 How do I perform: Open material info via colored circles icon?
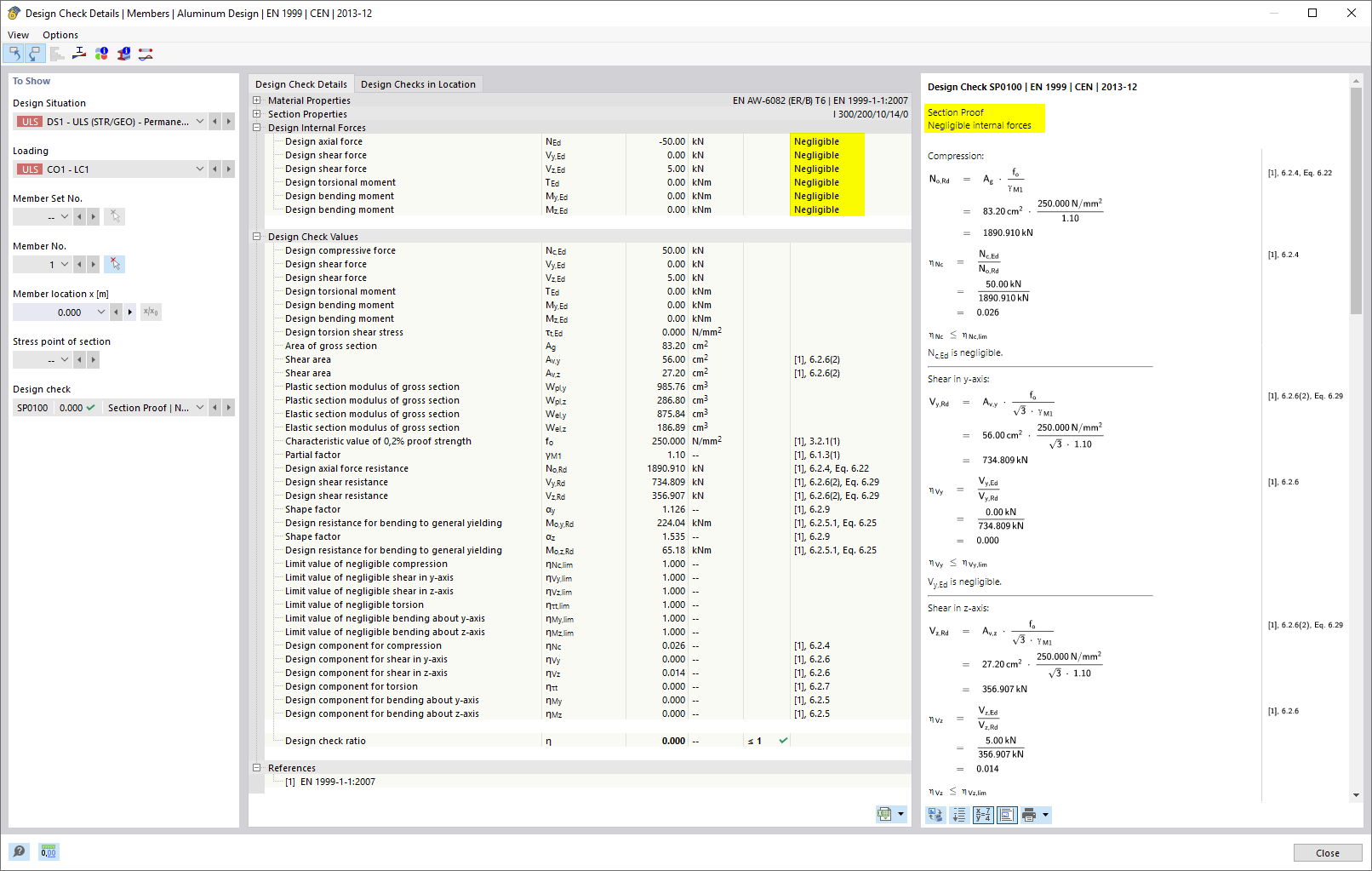coord(101,53)
